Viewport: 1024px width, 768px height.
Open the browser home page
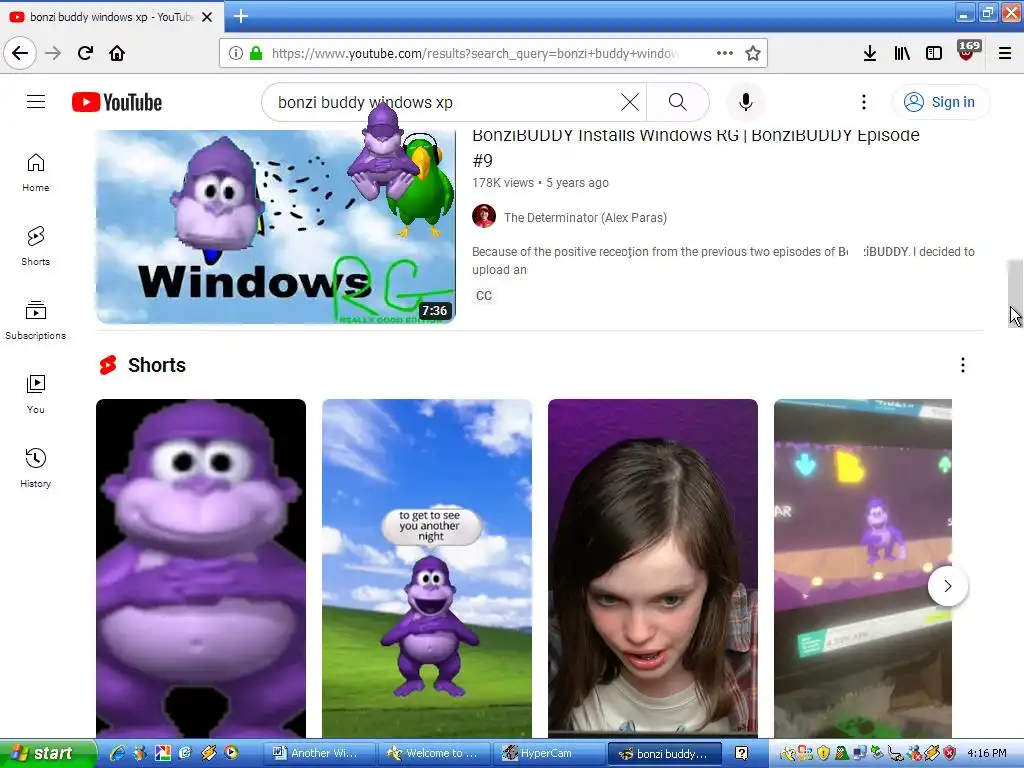pos(117,53)
